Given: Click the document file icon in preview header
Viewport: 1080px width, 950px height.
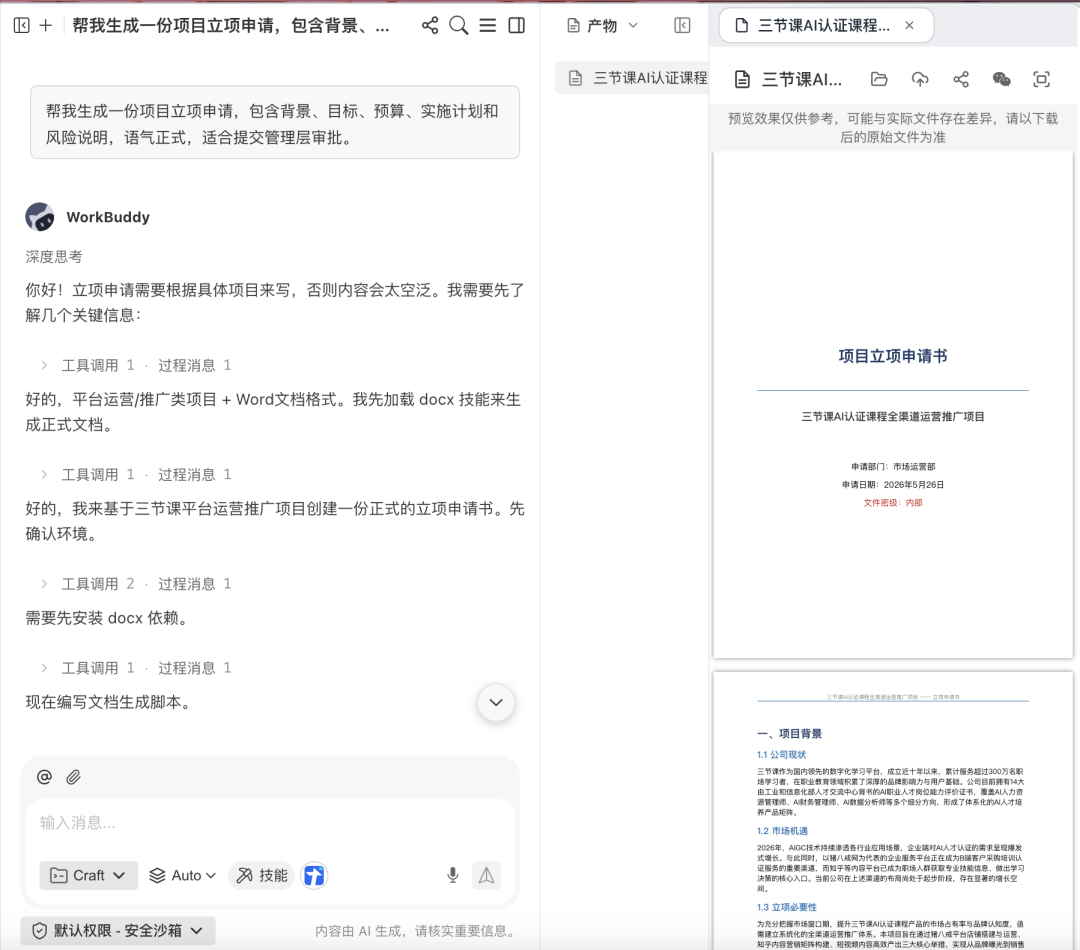Looking at the screenshot, I should tap(742, 79).
